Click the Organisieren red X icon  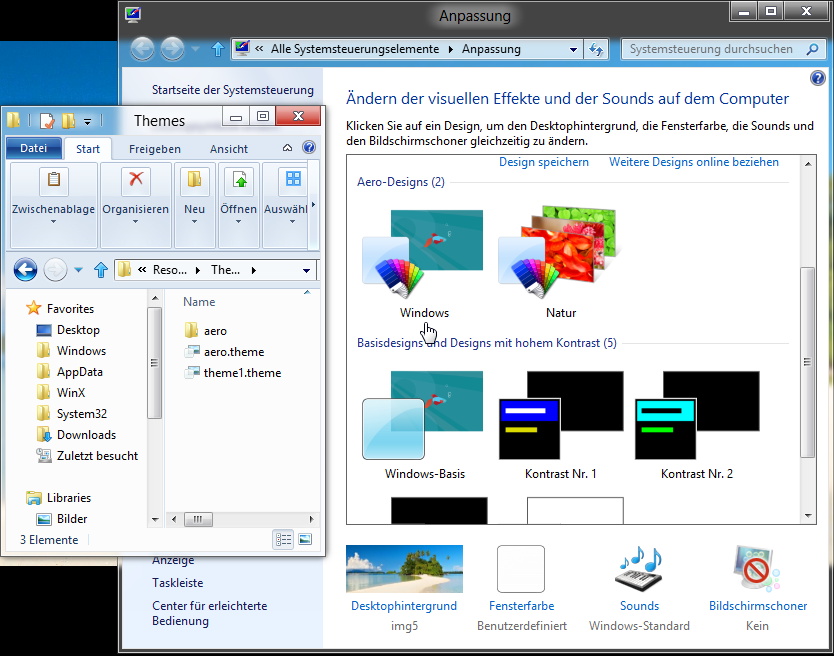[x=136, y=182]
